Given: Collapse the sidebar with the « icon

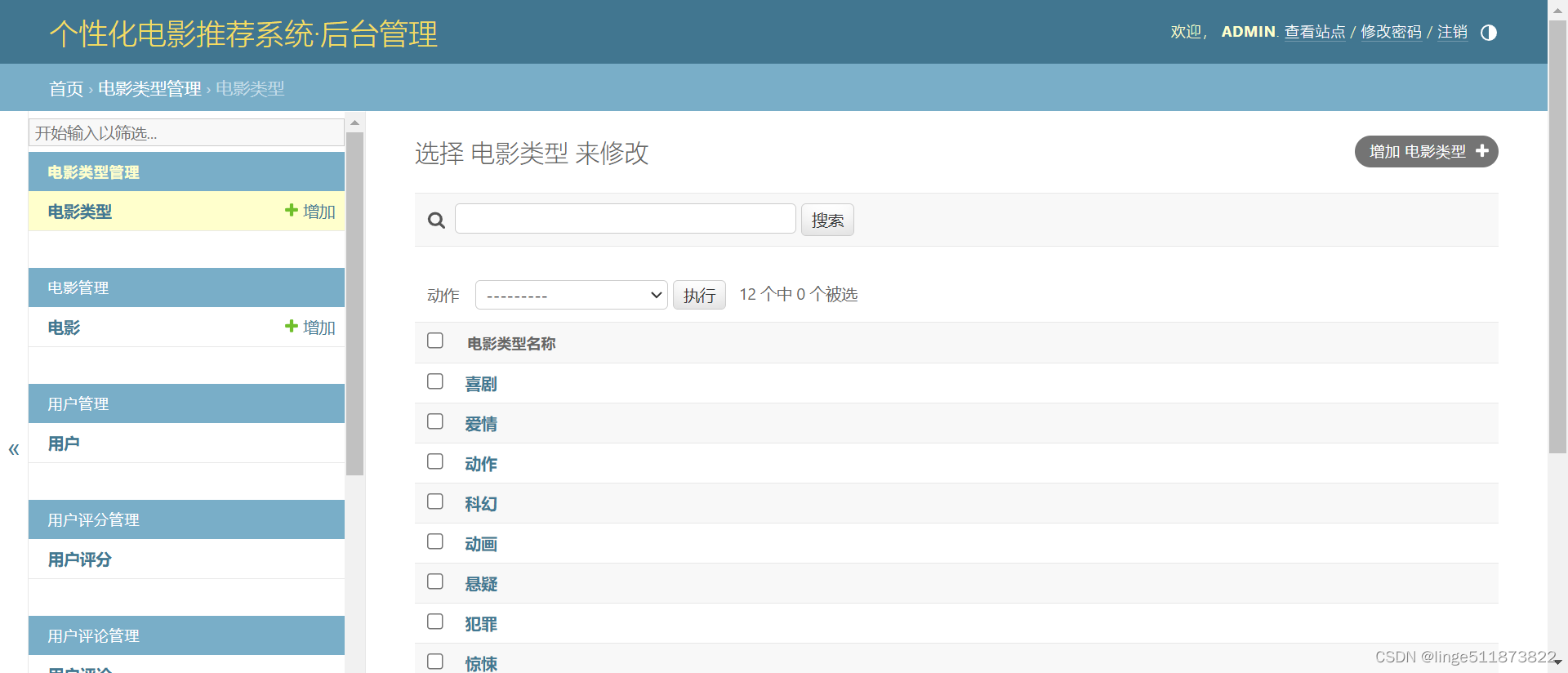Looking at the screenshot, I should [x=14, y=449].
